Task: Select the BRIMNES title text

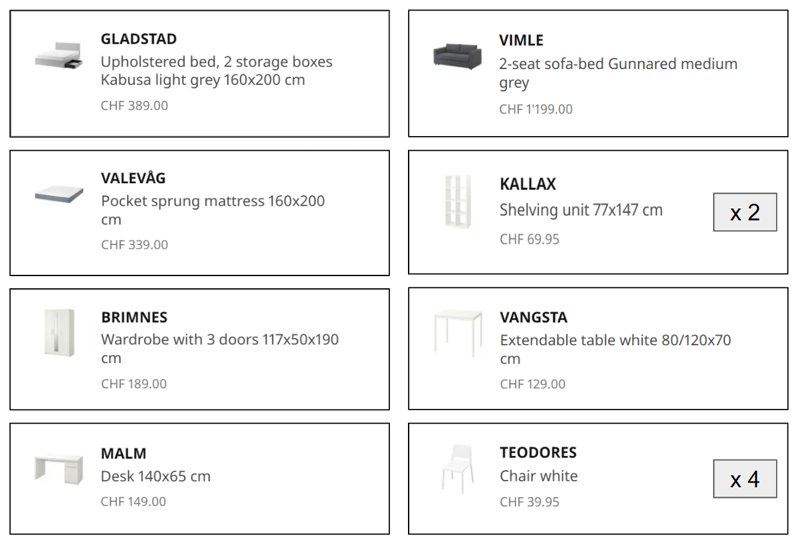Action: tap(134, 317)
